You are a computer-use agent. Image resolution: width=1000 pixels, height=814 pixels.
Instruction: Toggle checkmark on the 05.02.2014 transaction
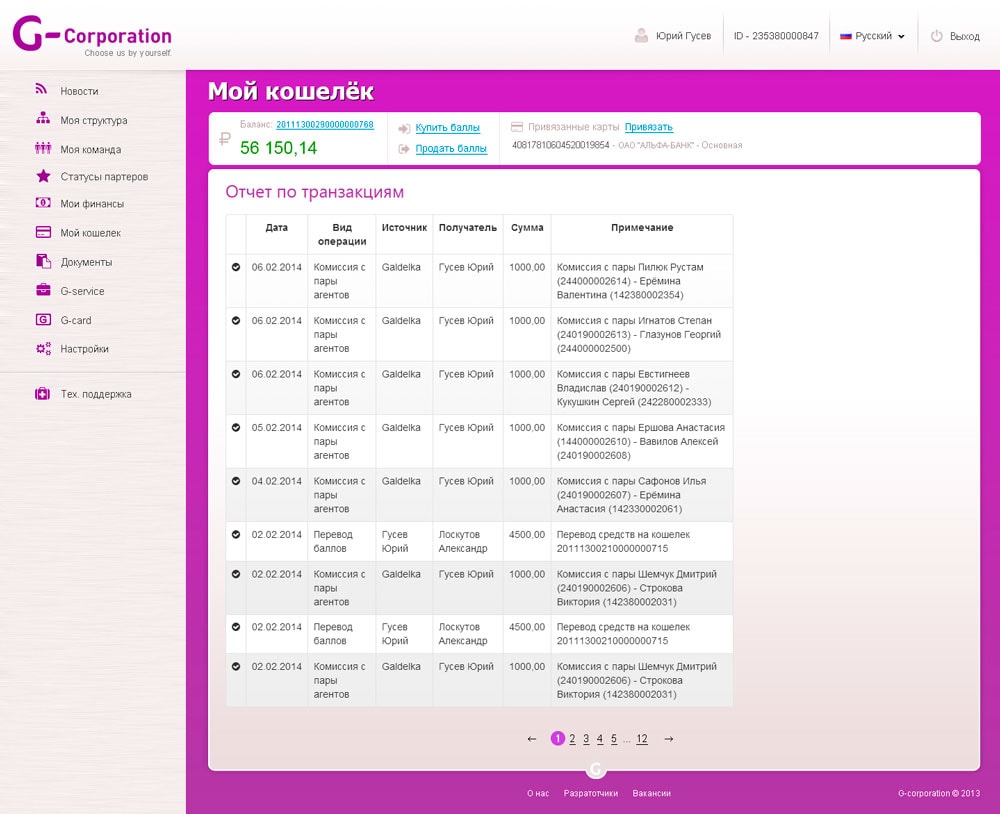point(236,427)
